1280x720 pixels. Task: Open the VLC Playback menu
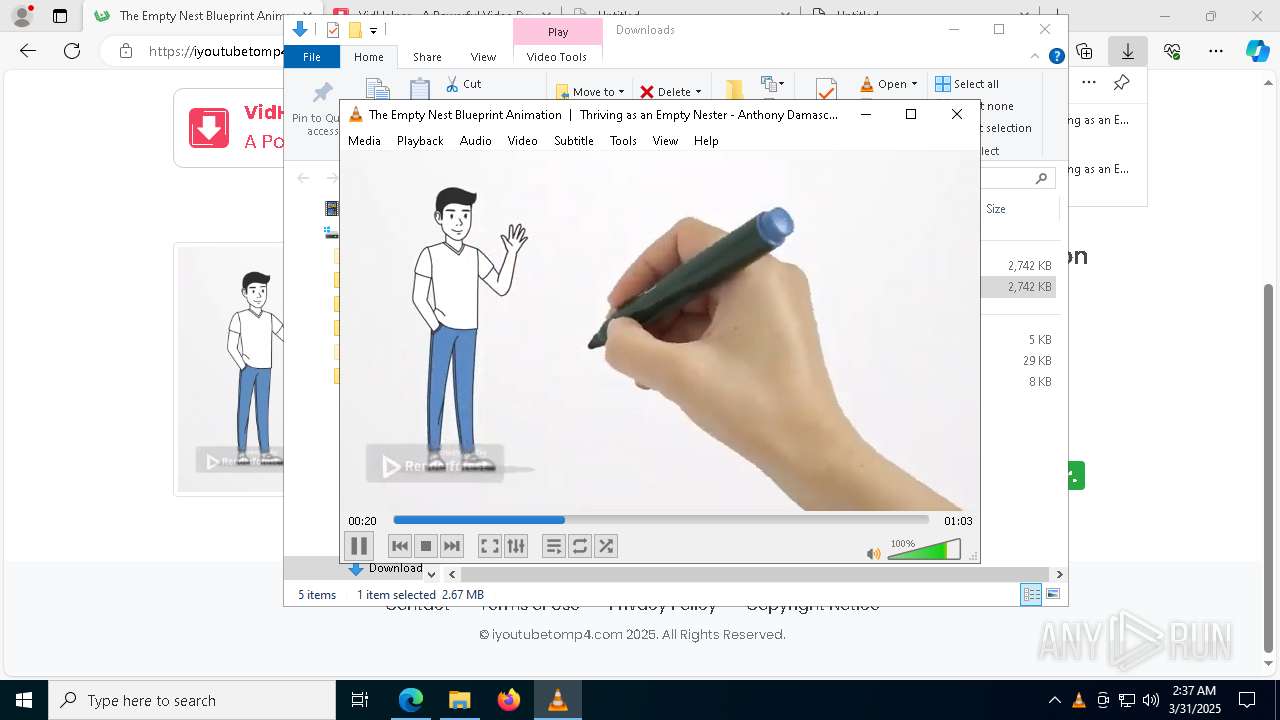[420, 141]
